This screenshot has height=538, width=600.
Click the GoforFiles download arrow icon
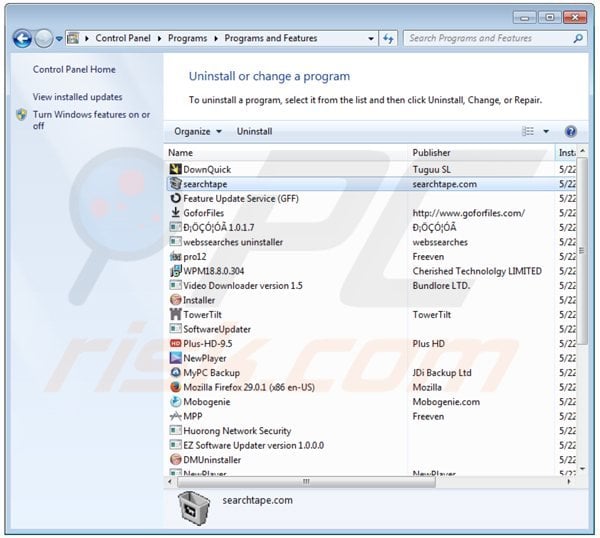coord(175,213)
